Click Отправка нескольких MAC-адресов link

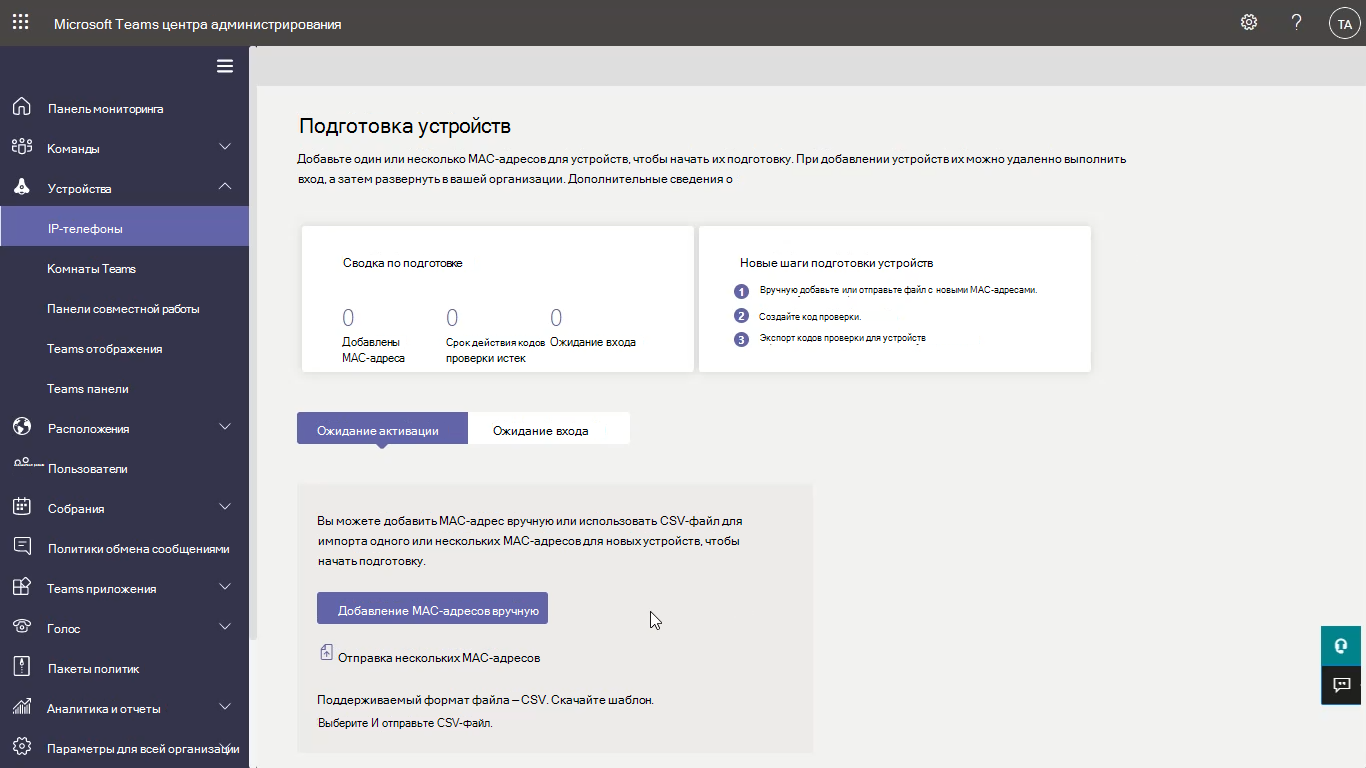[439, 658]
